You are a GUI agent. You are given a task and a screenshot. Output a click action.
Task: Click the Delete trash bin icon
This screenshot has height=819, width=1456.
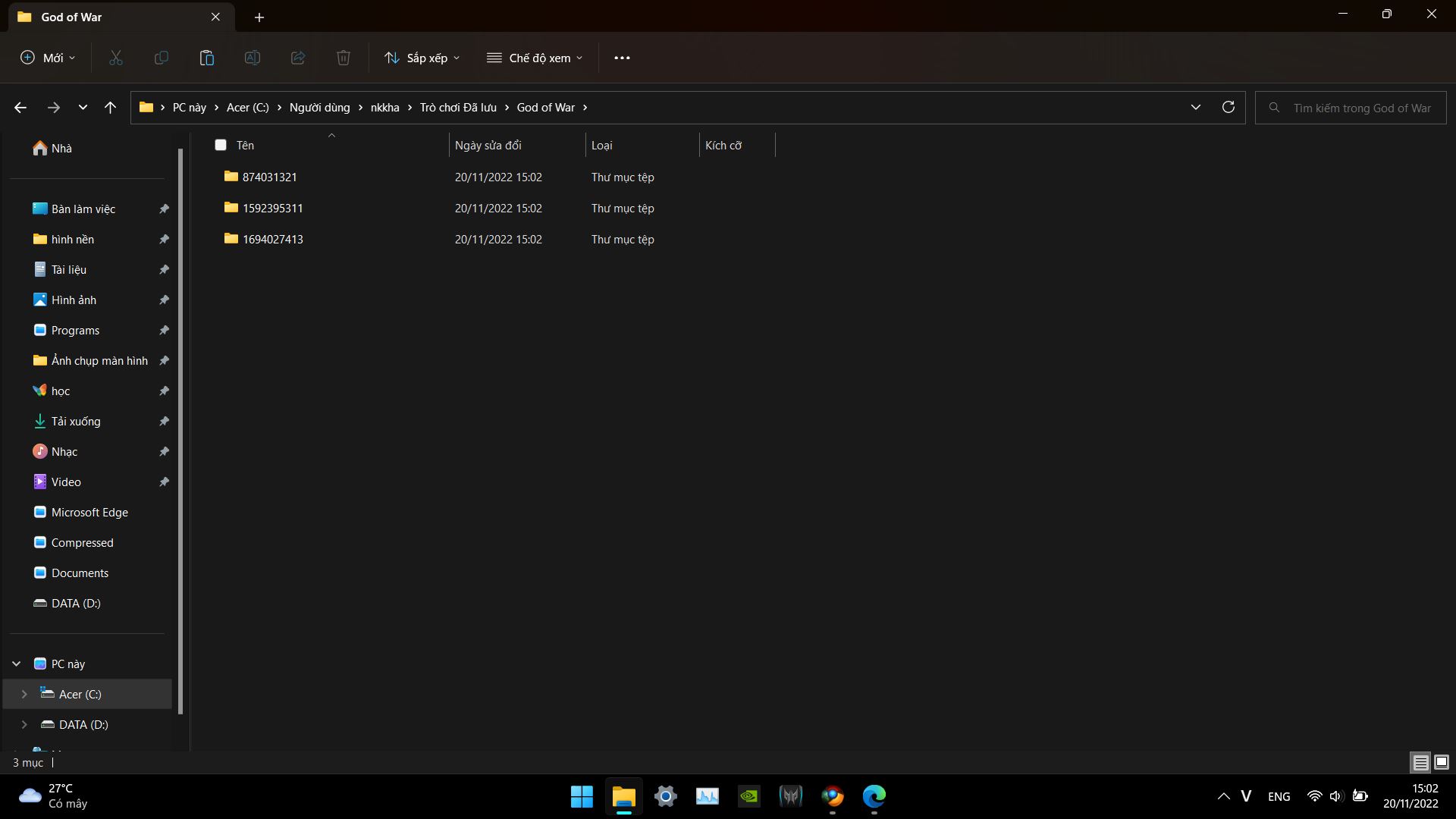344,58
